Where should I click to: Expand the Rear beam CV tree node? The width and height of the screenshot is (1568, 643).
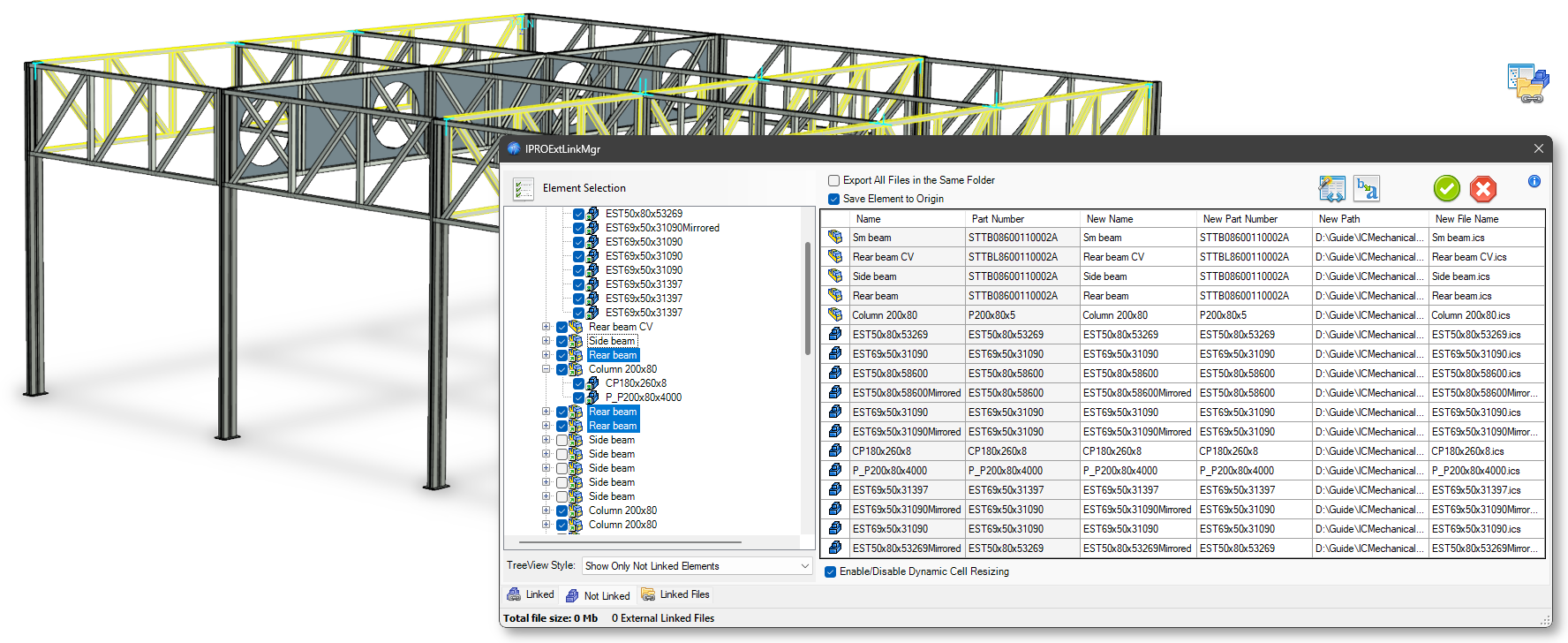546,327
